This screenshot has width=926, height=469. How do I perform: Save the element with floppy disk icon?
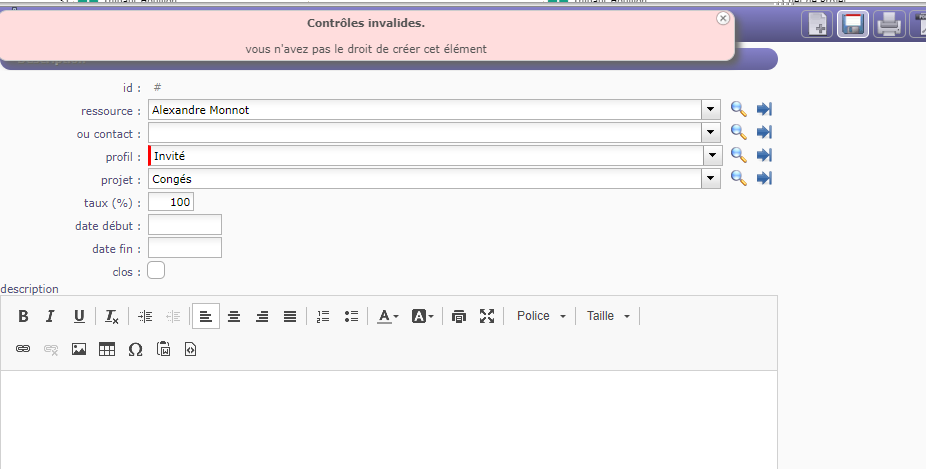pyautogui.click(x=853, y=25)
